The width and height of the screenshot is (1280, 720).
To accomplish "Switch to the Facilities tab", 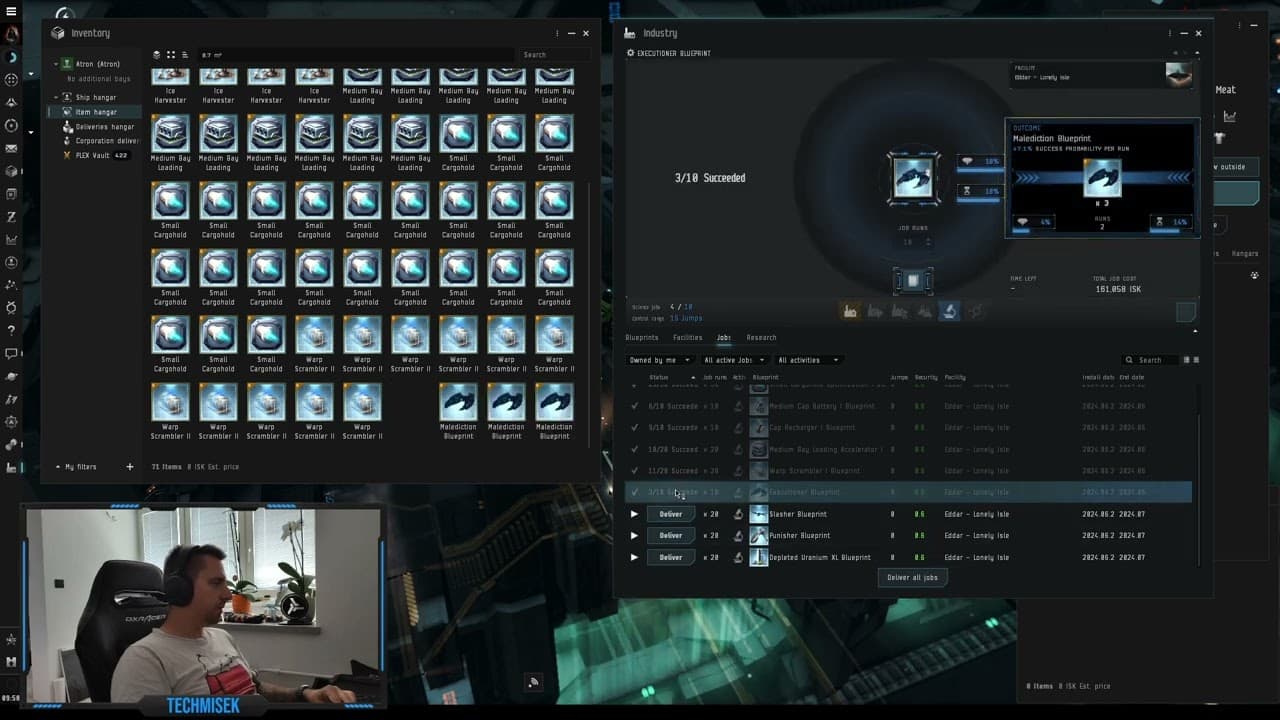I will pyautogui.click(x=688, y=338).
